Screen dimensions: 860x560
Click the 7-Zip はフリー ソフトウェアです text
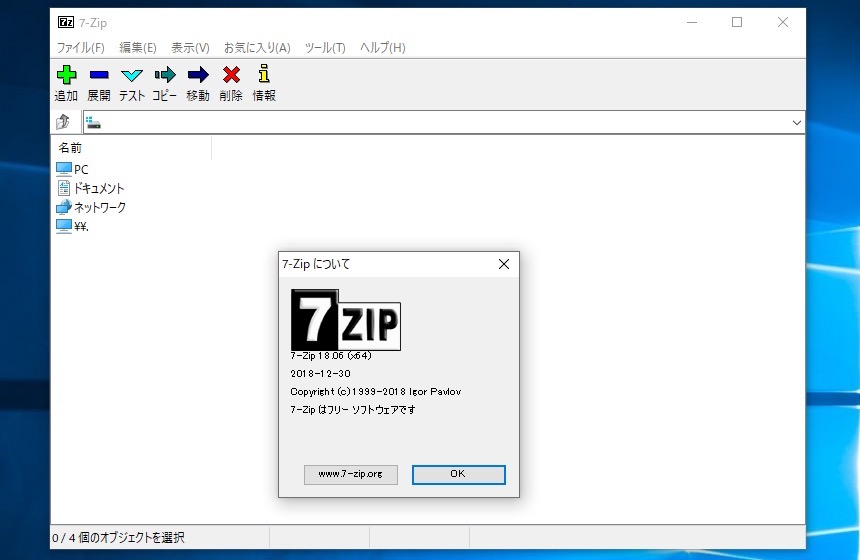pos(353,410)
